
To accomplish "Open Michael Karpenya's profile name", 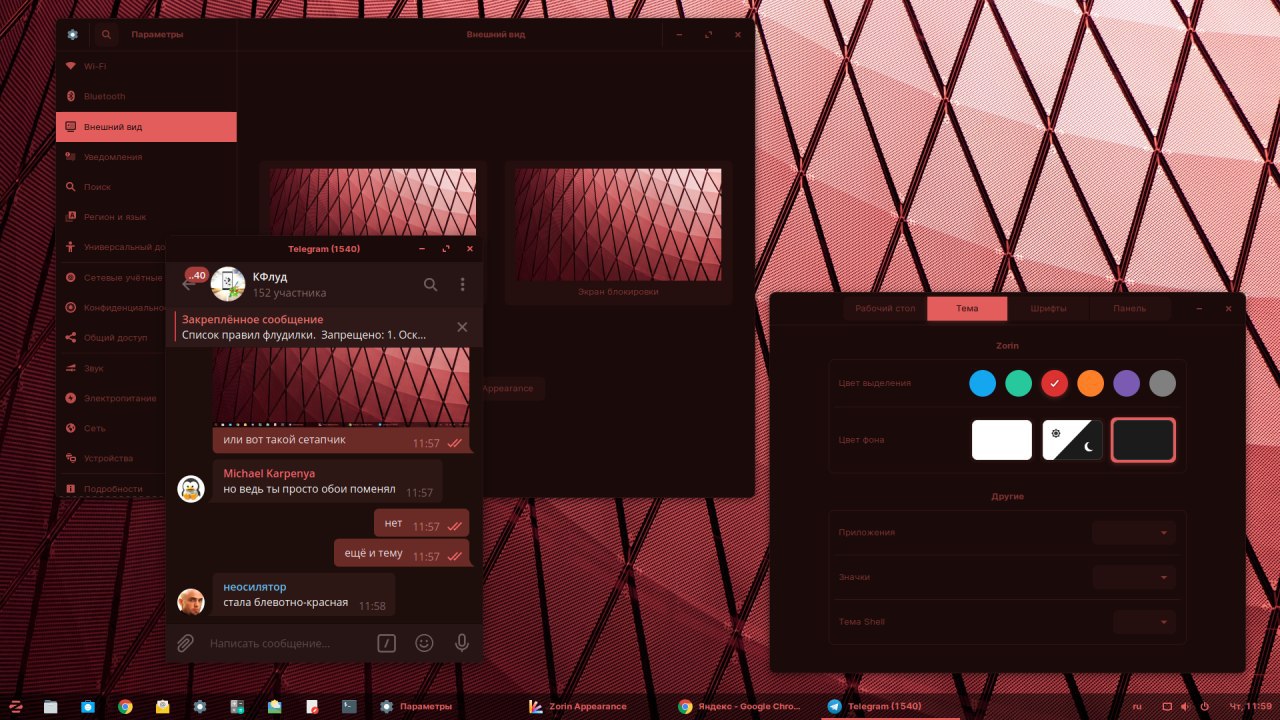I will 269,474.
